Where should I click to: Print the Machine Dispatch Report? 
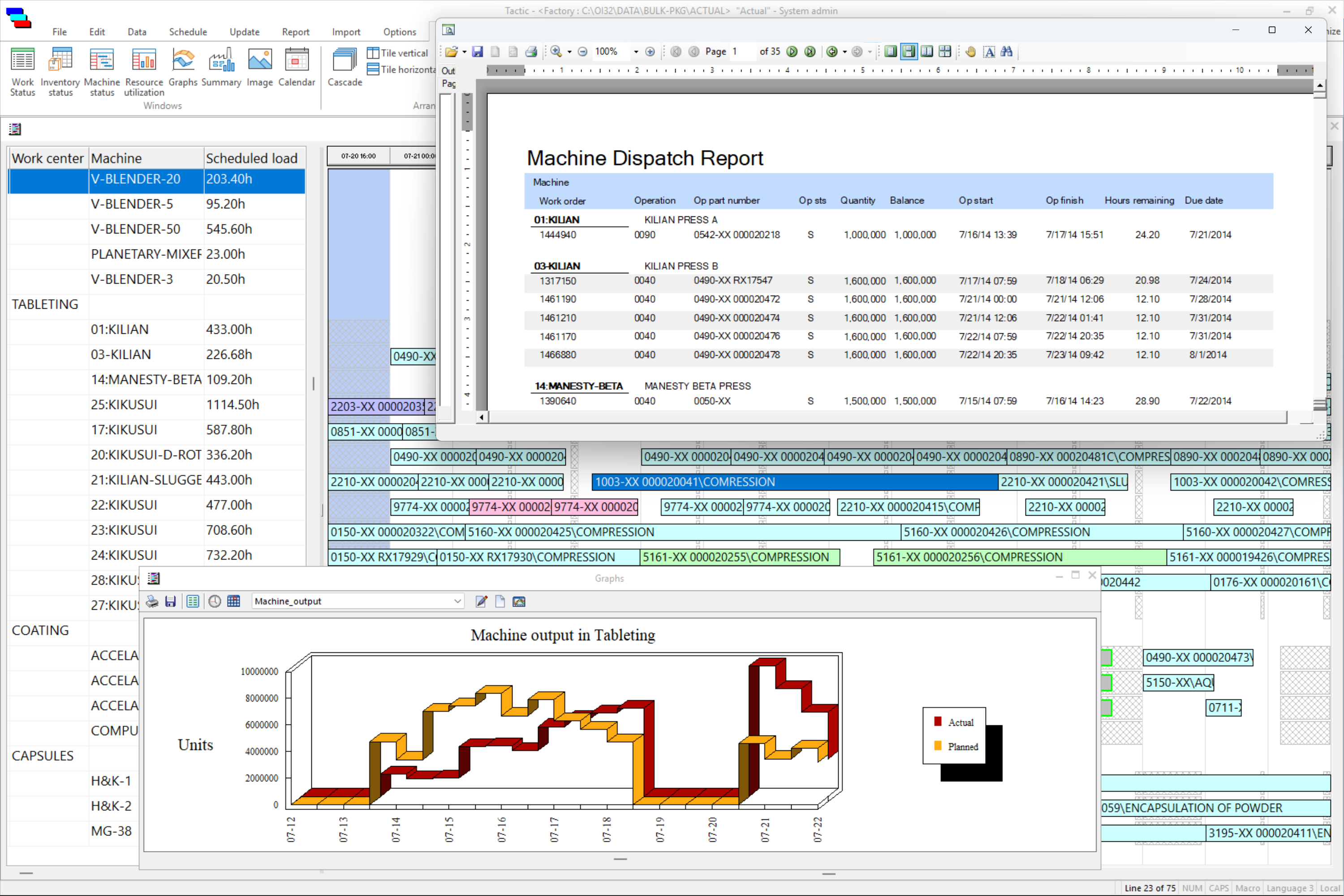click(x=531, y=52)
